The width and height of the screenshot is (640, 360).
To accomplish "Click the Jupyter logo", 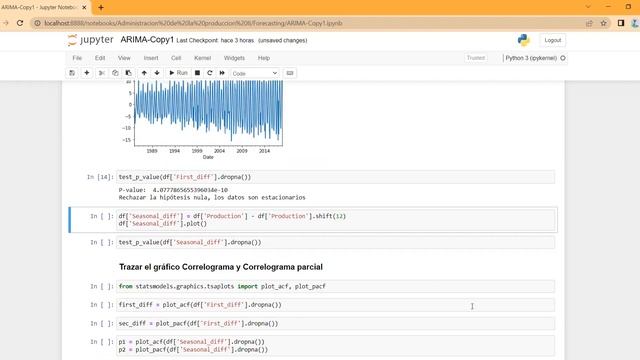I will 91,40.
